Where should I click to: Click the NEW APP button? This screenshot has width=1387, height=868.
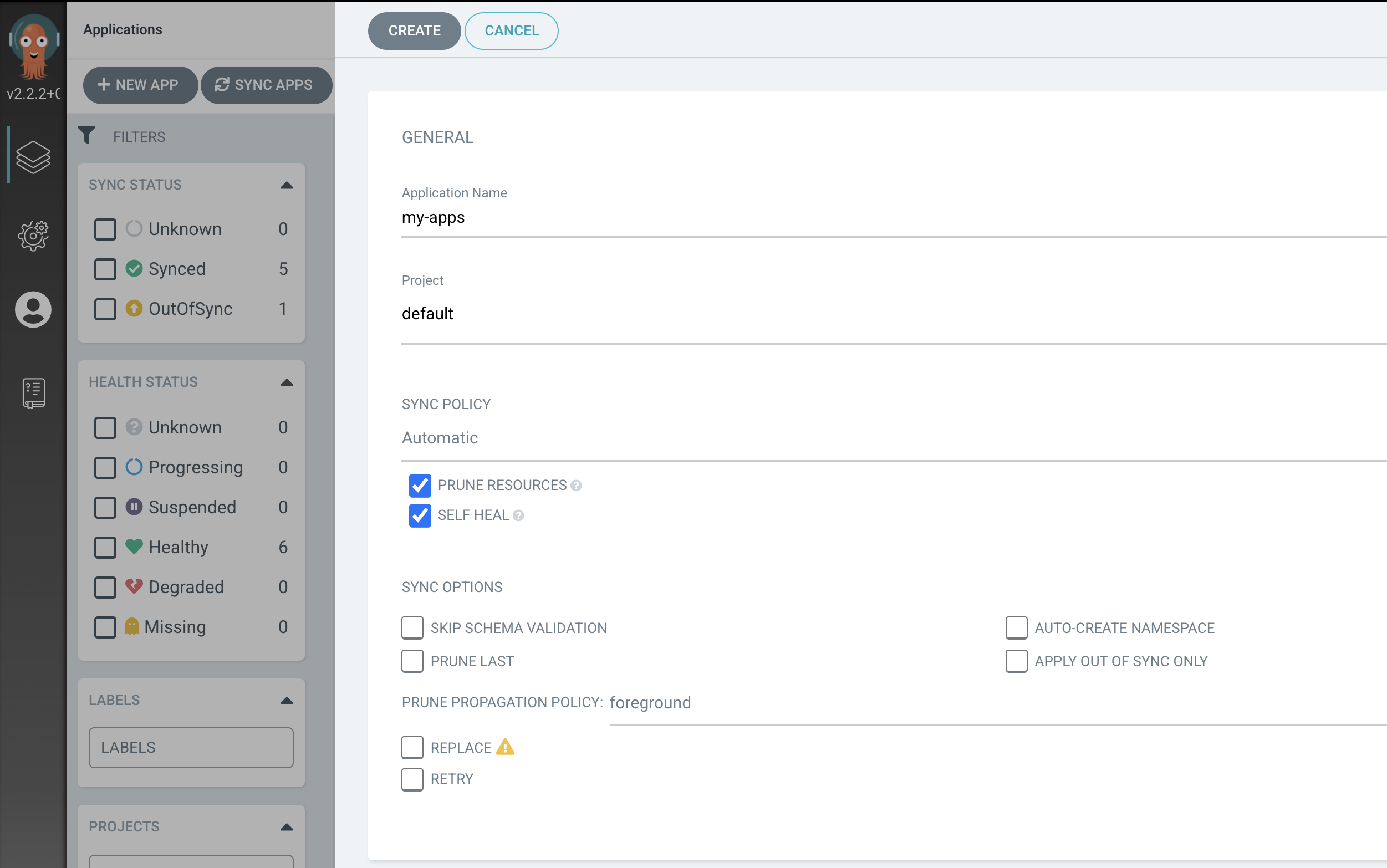[140, 85]
